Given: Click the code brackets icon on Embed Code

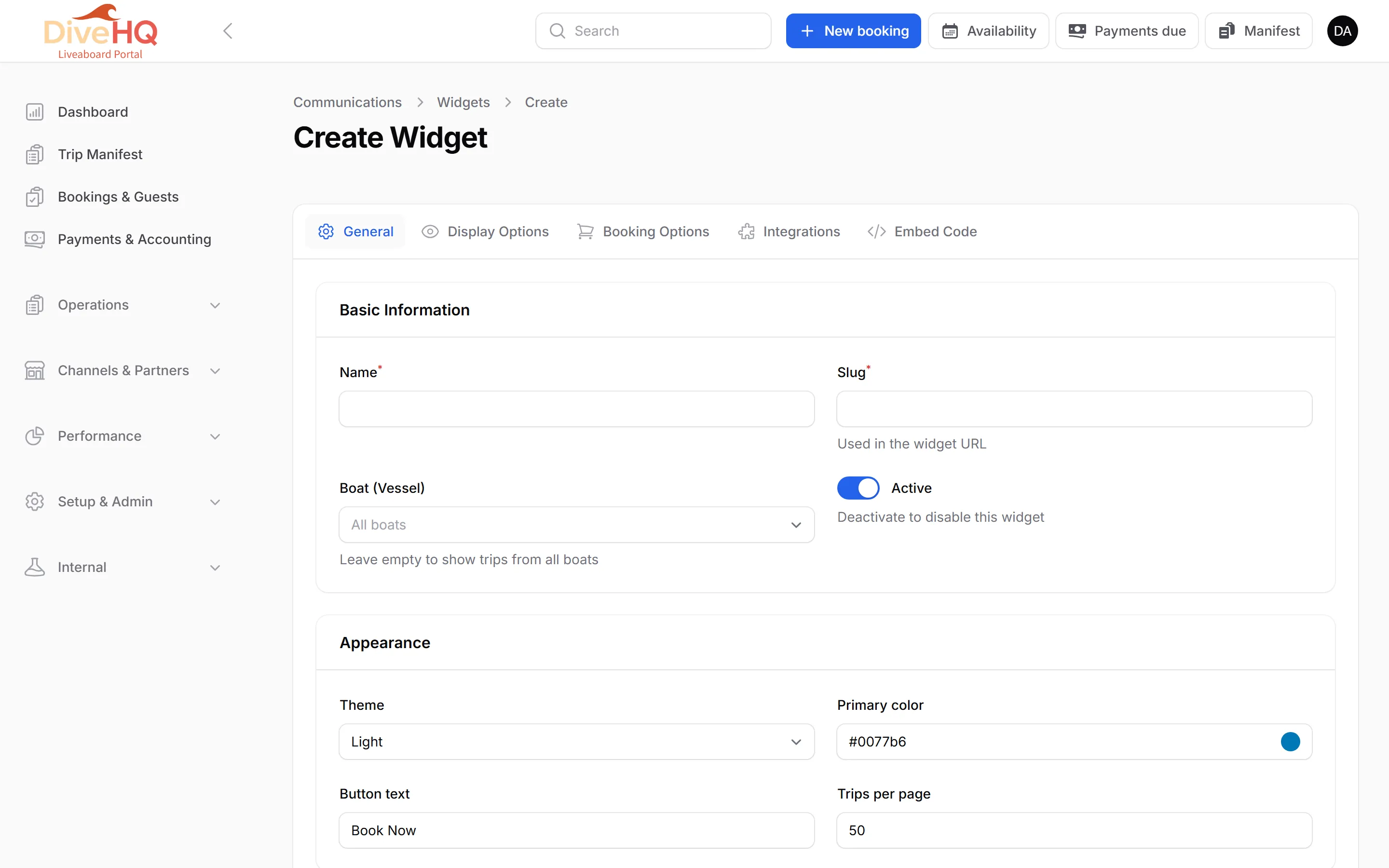Looking at the screenshot, I should (876, 231).
